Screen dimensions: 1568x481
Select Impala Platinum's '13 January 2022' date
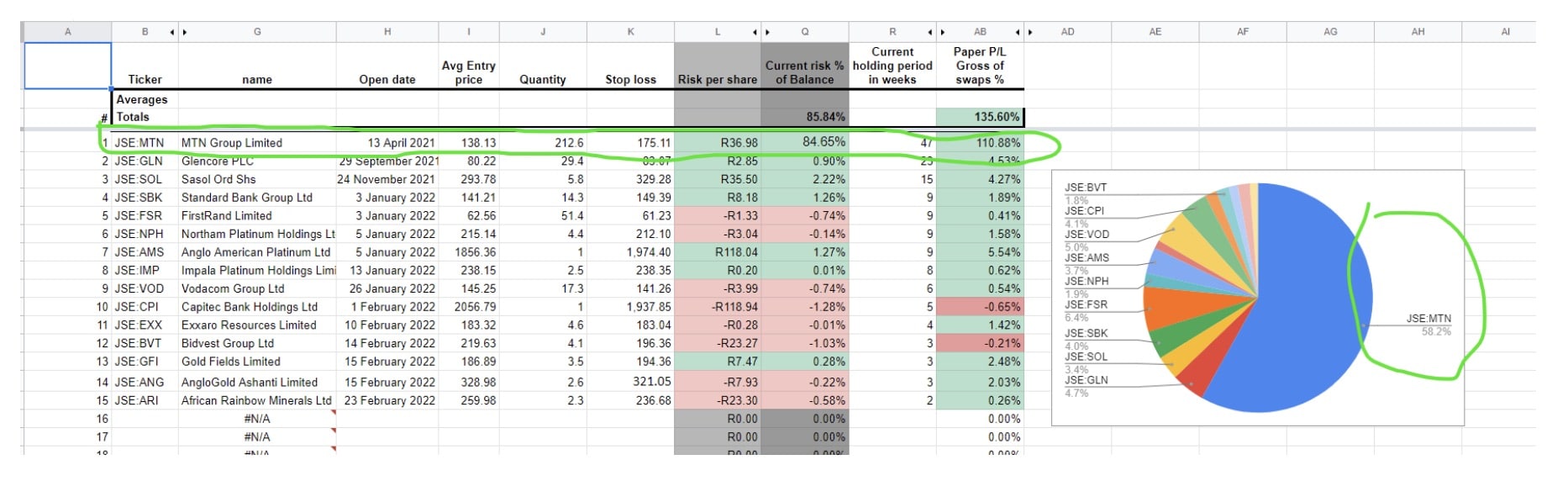tap(387, 271)
